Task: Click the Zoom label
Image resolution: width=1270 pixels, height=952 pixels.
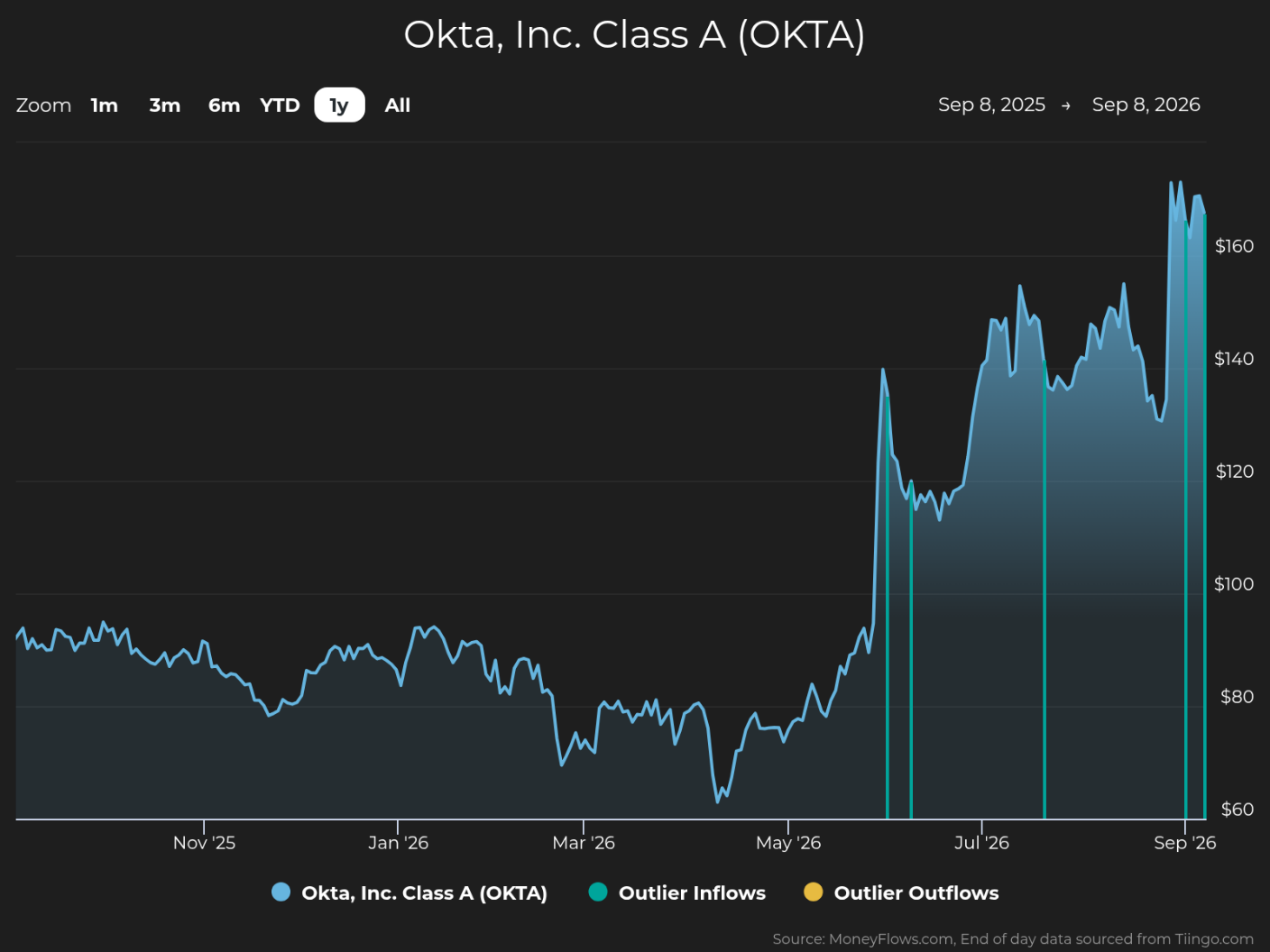Action: (x=43, y=105)
